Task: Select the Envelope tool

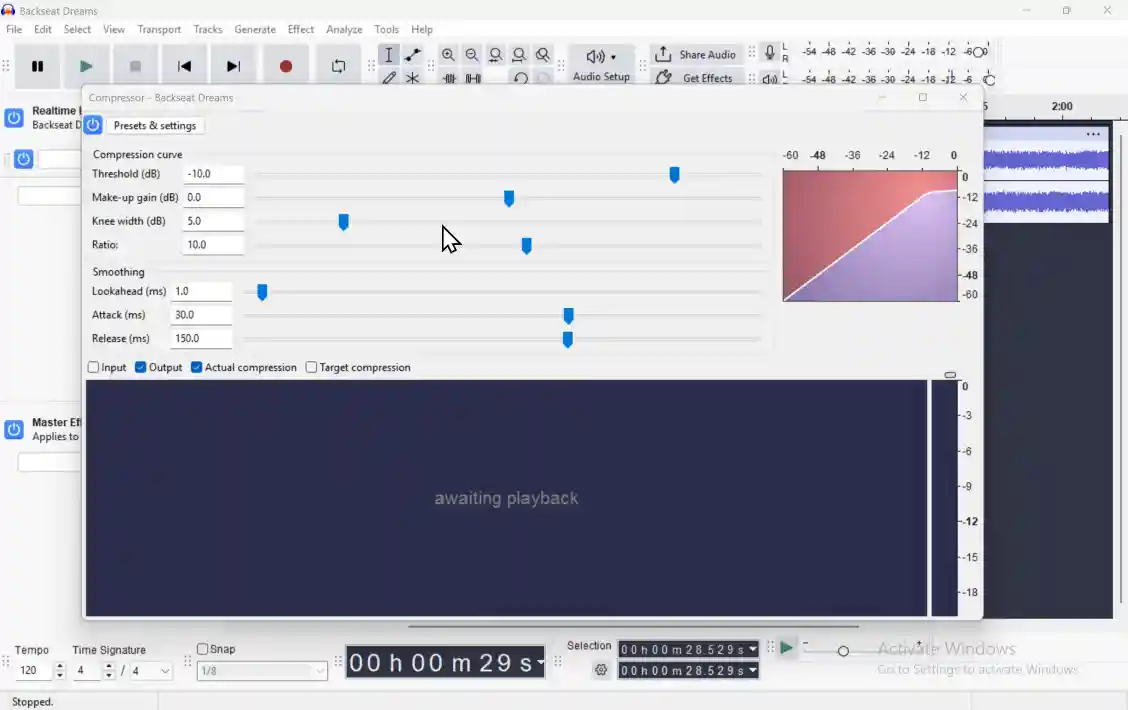Action: [413, 55]
